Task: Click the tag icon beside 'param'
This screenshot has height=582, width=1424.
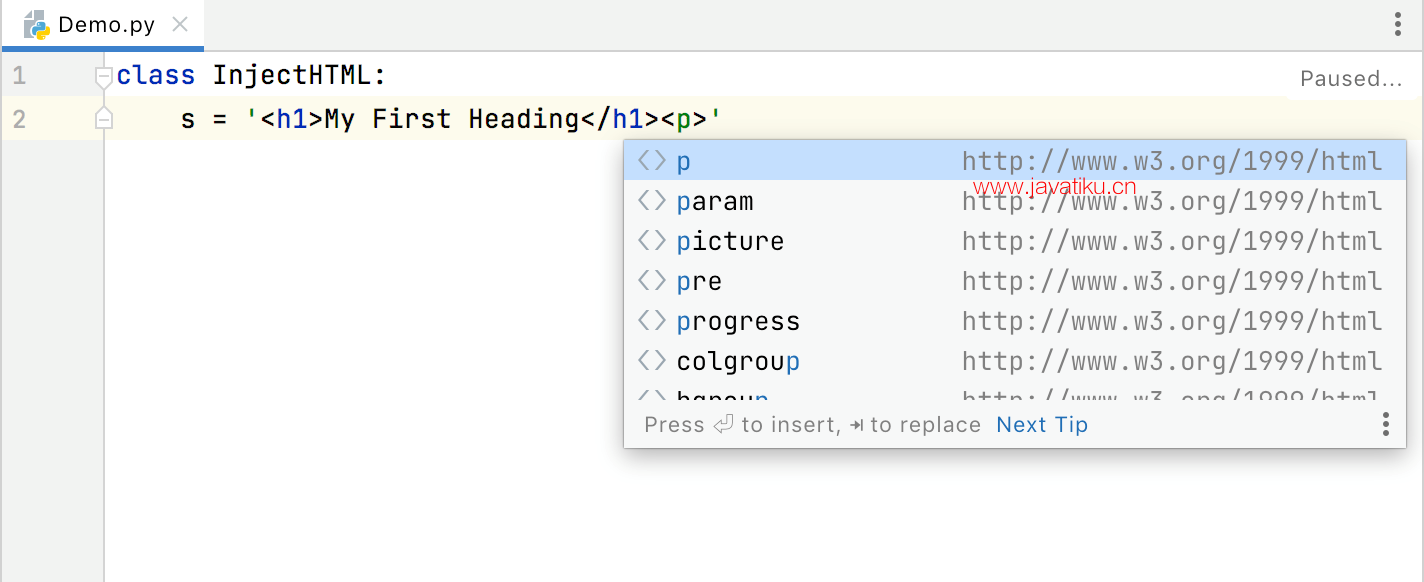Action: (652, 201)
